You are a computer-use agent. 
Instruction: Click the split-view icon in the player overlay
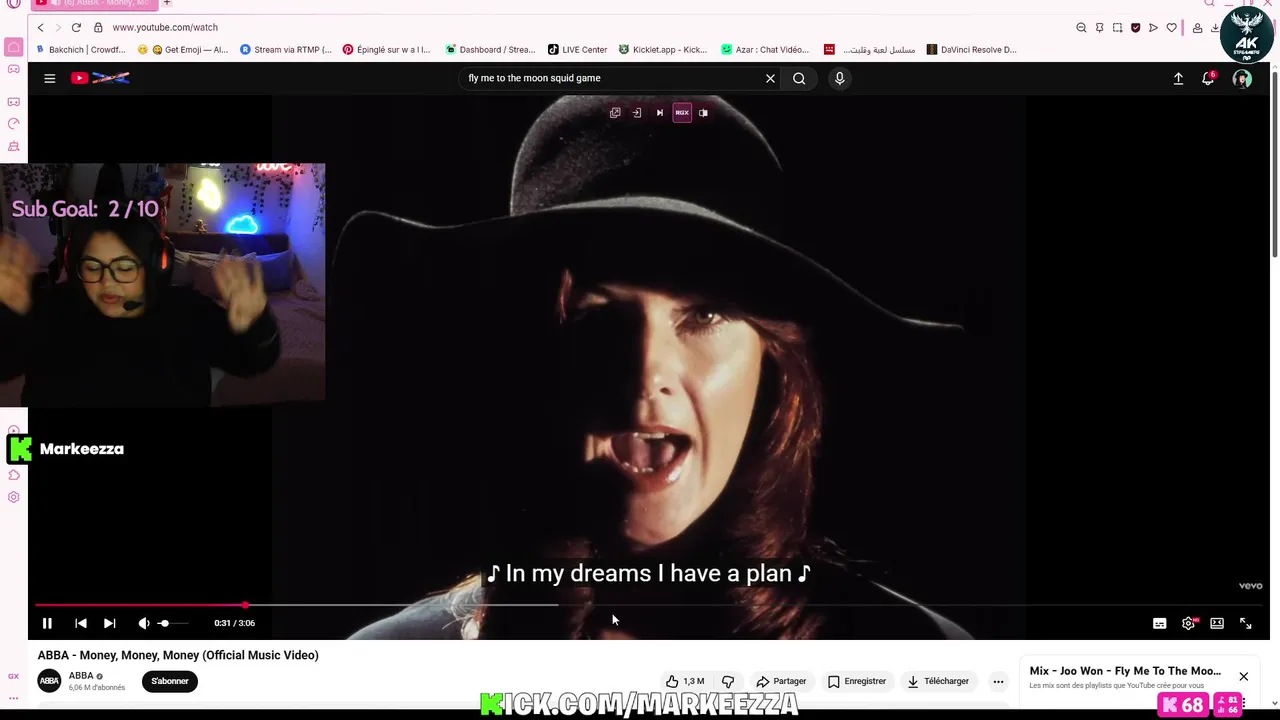[x=703, y=113]
